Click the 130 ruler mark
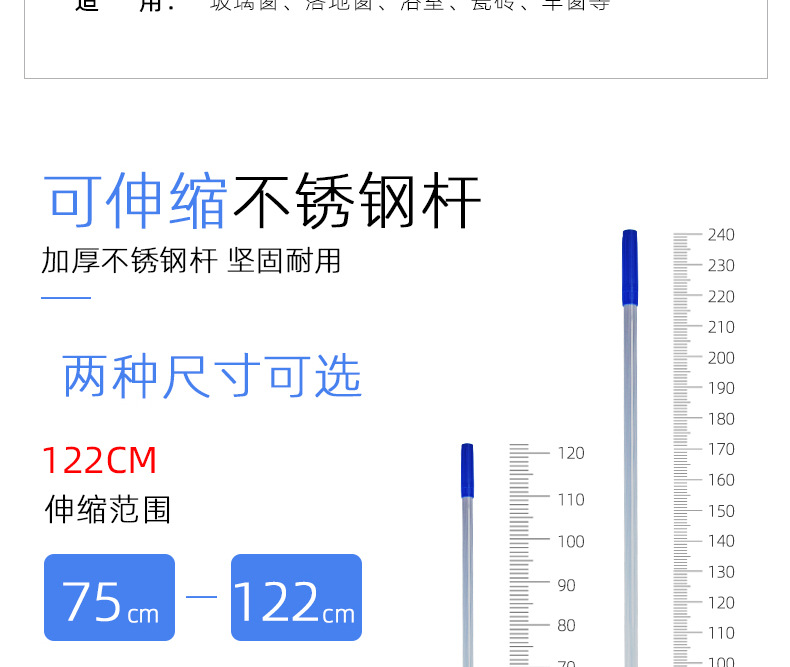Screen dimensions: 790x667 point(721,572)
